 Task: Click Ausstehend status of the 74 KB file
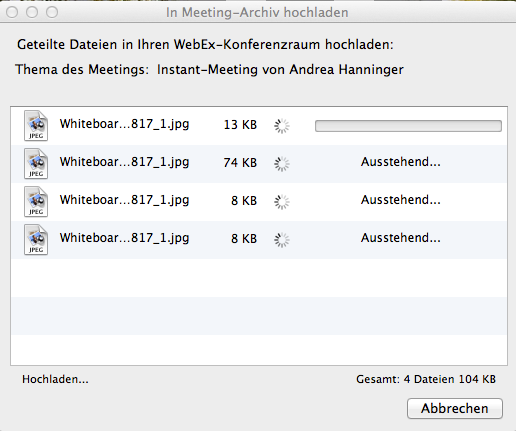[x=401, y=162]
